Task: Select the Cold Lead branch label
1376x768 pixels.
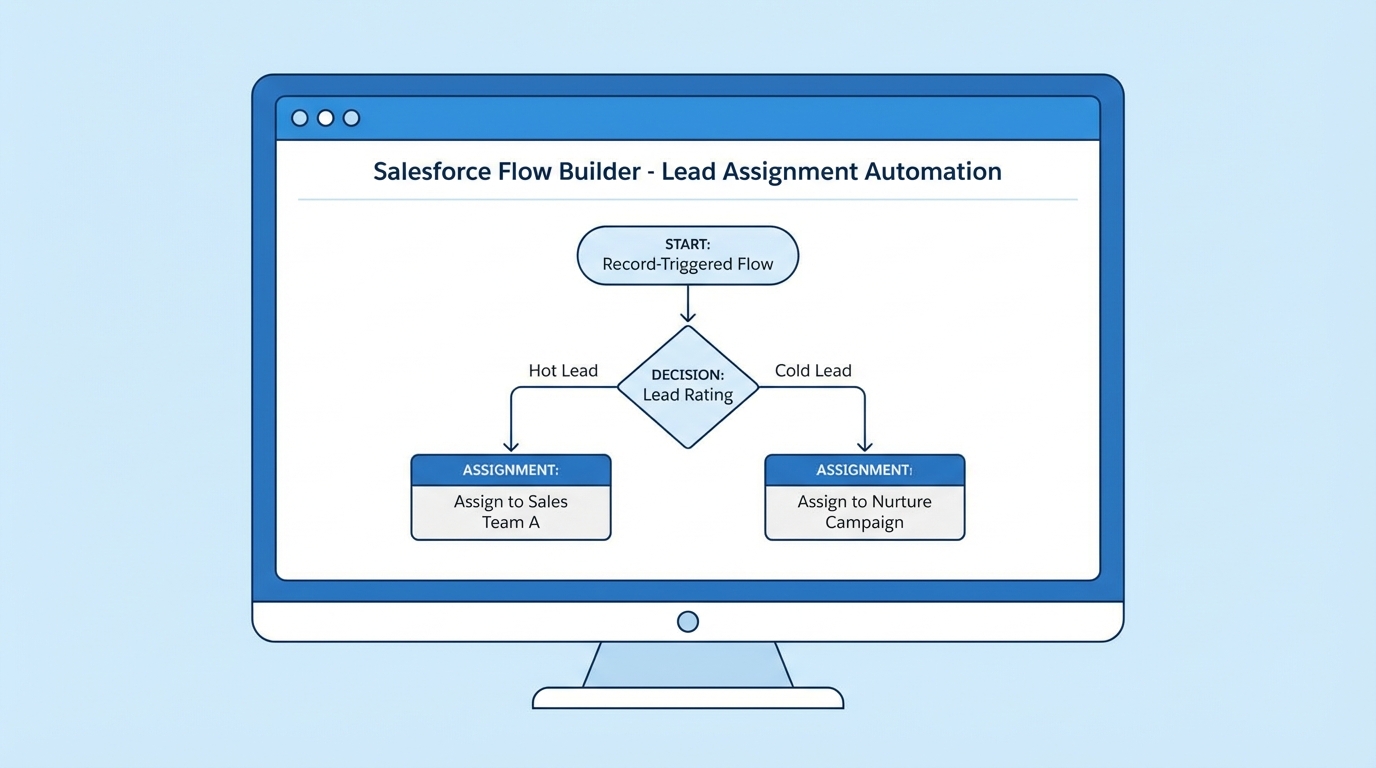Action: 813,370
